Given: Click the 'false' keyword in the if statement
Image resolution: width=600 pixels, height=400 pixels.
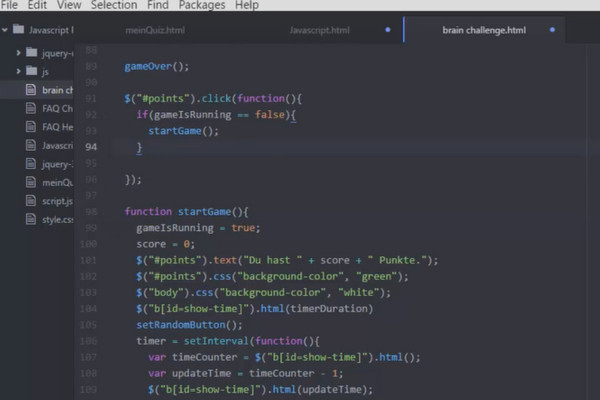Looking at the screenshot, I should (x=270, y=114).
